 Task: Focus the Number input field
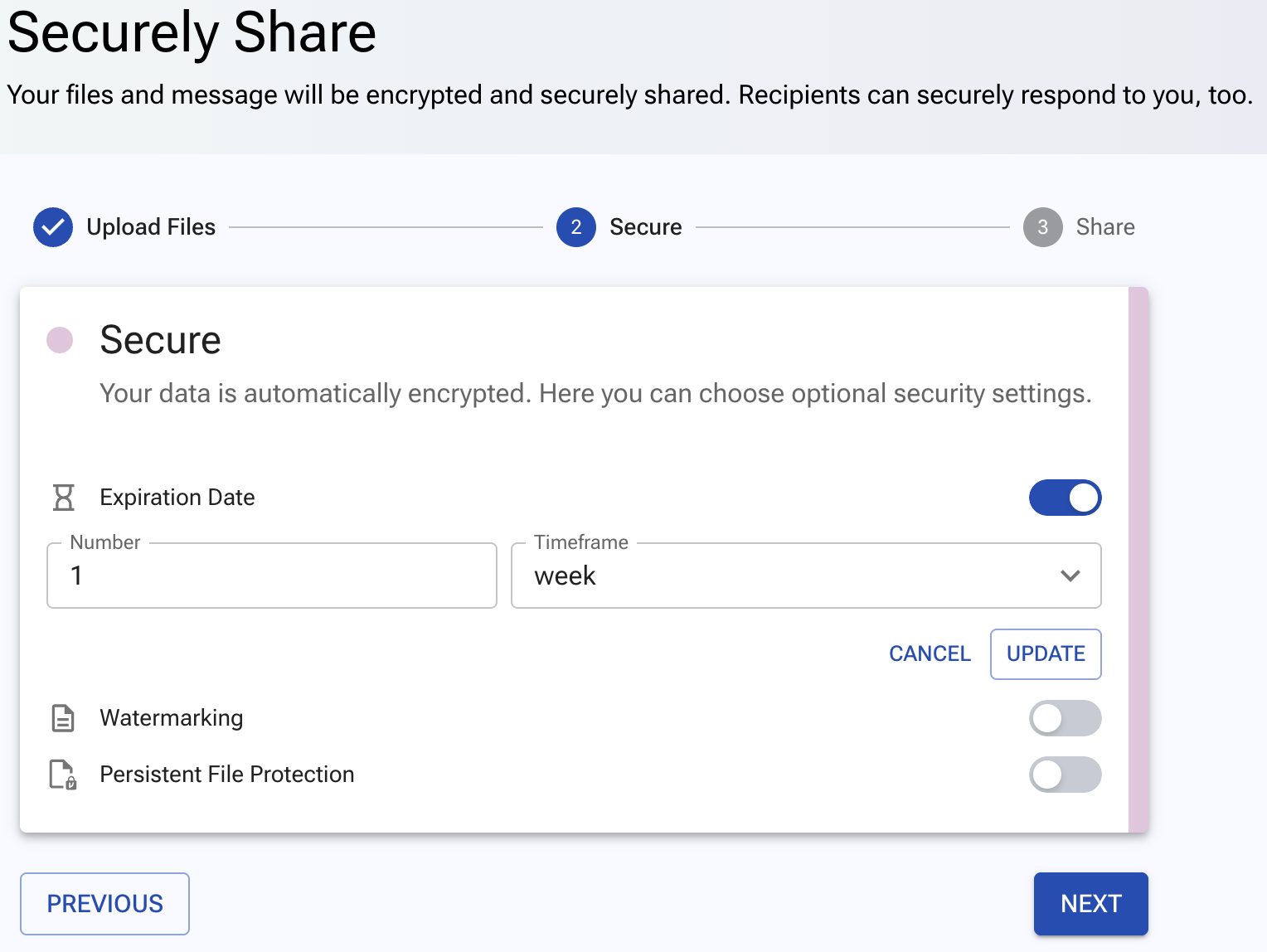[x=272, y=576]
